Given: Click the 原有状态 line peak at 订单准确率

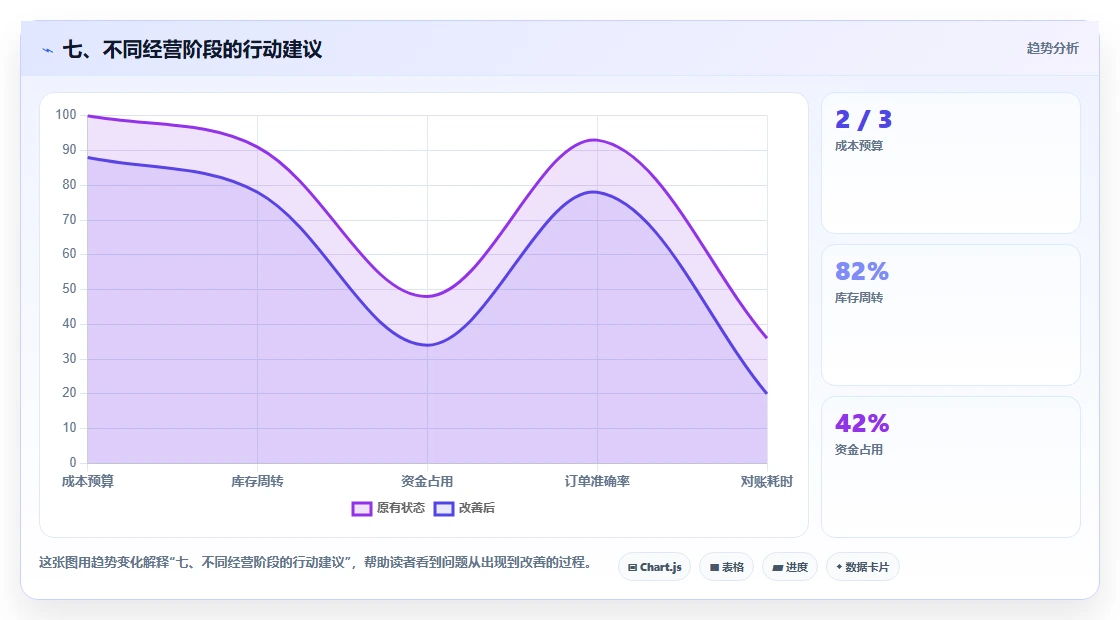Looking at the screenshot, I should tap(596, 140).
